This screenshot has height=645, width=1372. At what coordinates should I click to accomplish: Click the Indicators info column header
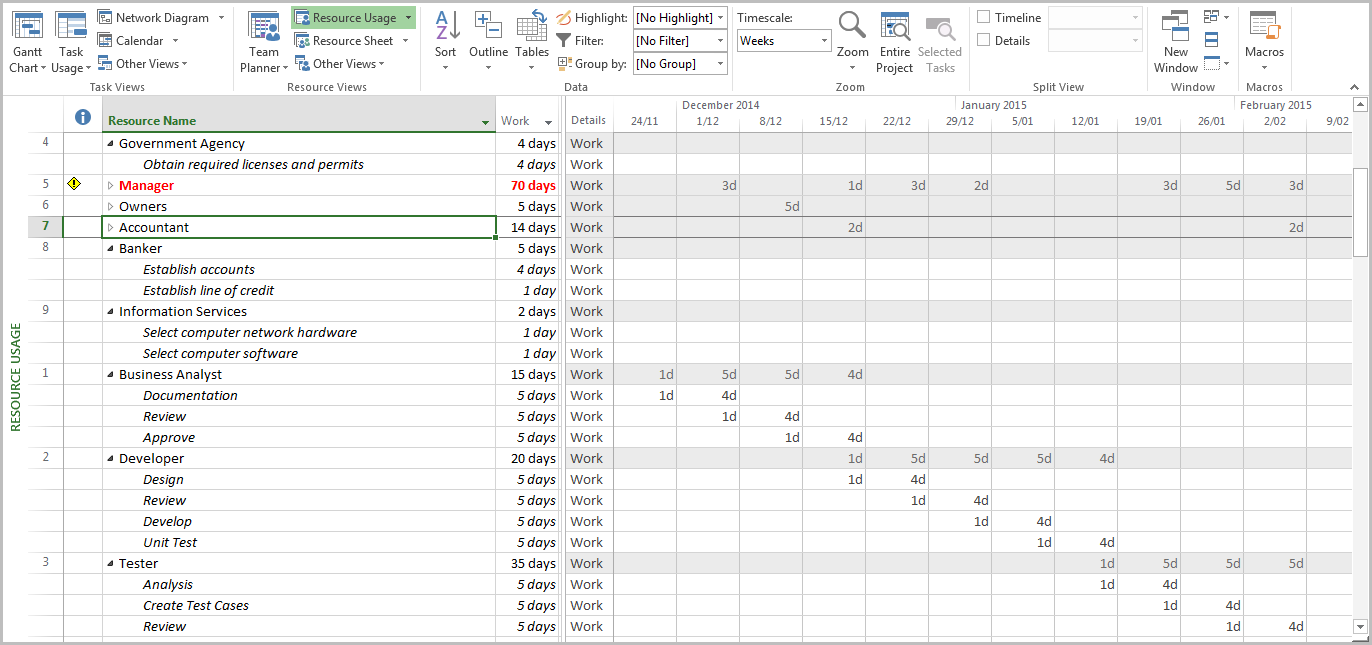tap(83, 118)
